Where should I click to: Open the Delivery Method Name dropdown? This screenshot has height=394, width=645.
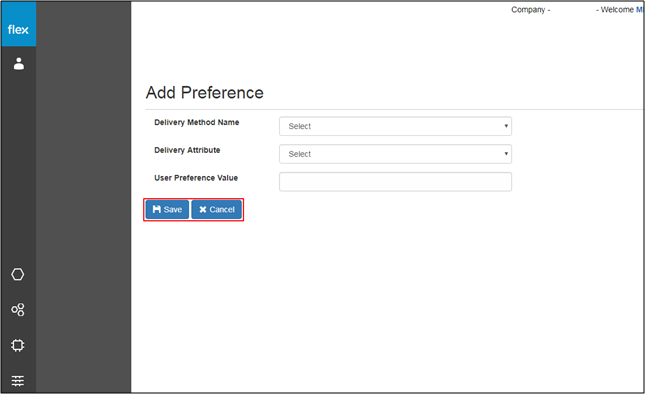point(395,126)
